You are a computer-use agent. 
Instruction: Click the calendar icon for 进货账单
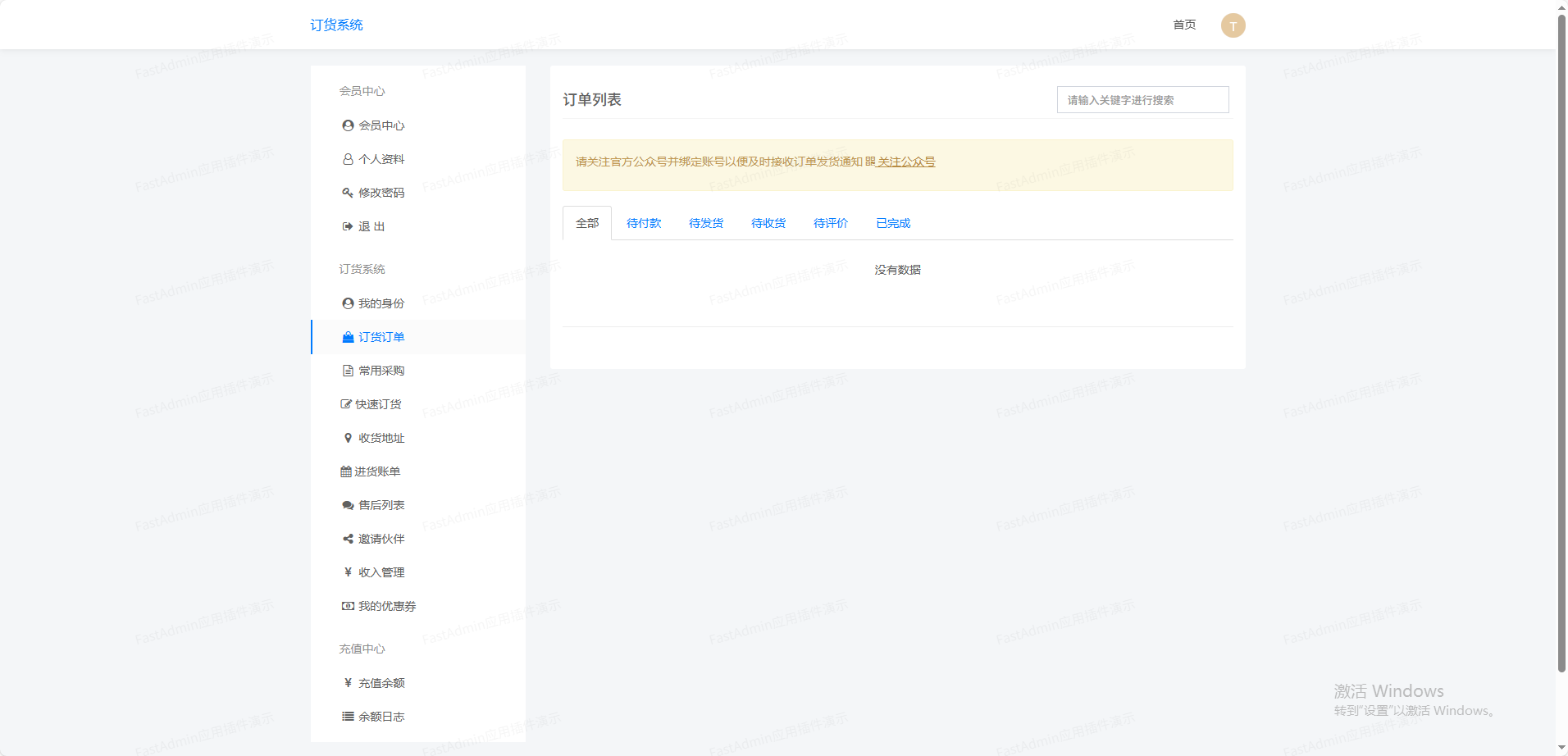[x=345, y=471]
